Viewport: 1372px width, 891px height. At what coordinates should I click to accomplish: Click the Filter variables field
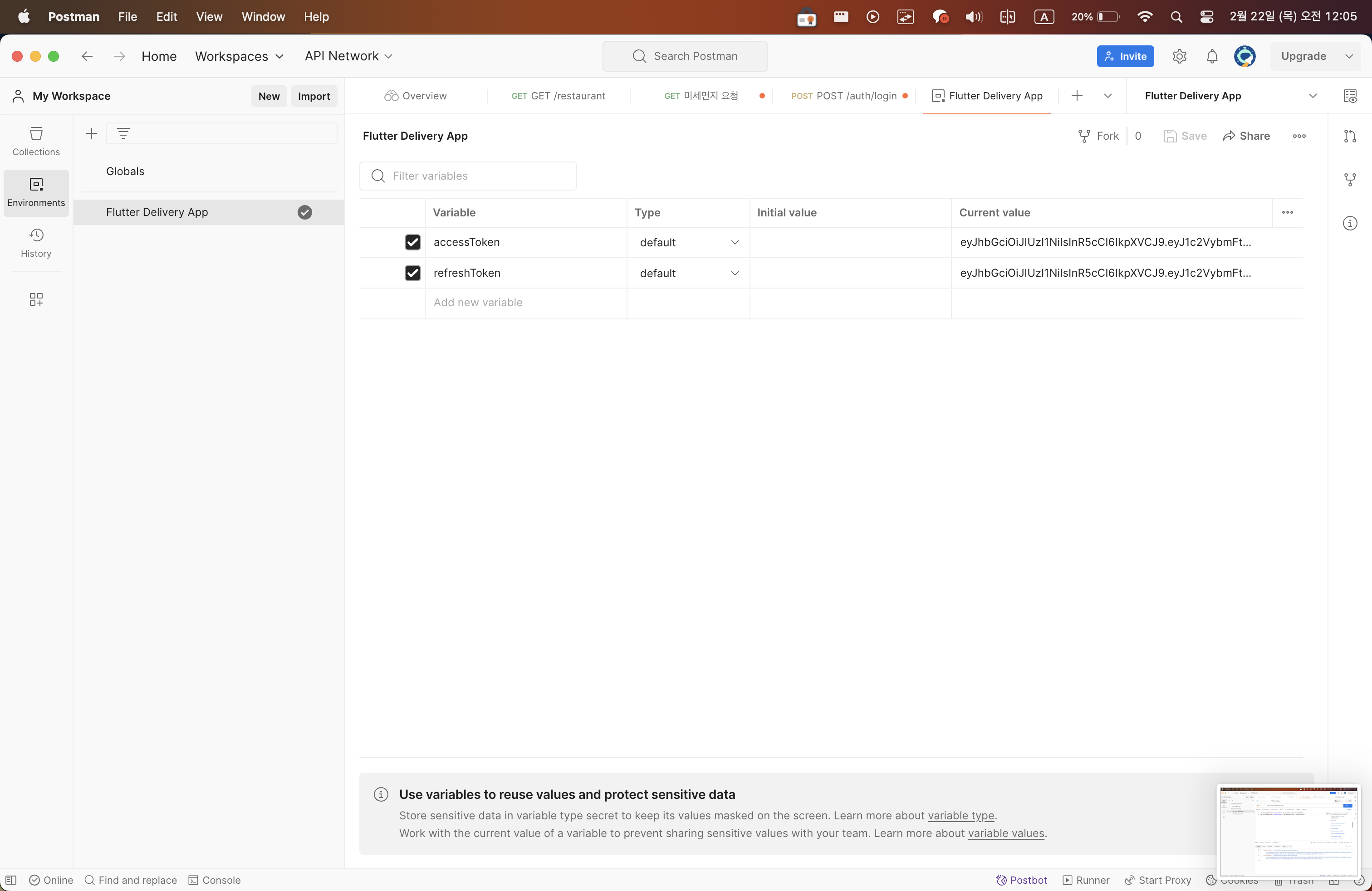click(x=467, y=176)
